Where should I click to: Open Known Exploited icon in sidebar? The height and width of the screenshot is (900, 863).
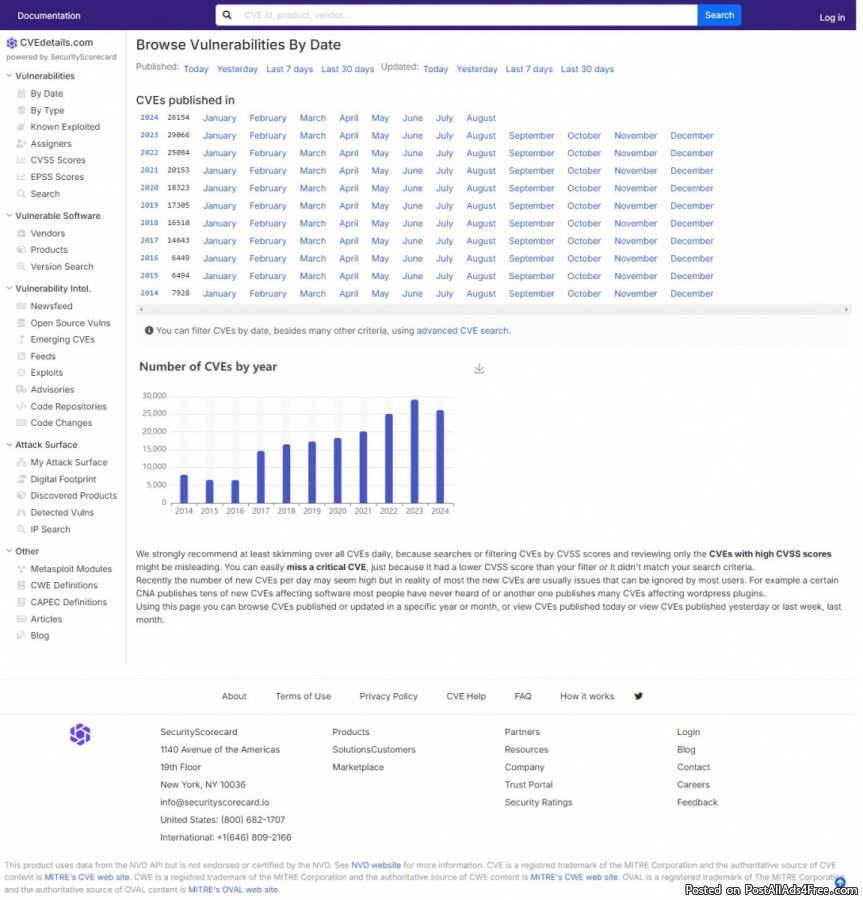[21, 127]
